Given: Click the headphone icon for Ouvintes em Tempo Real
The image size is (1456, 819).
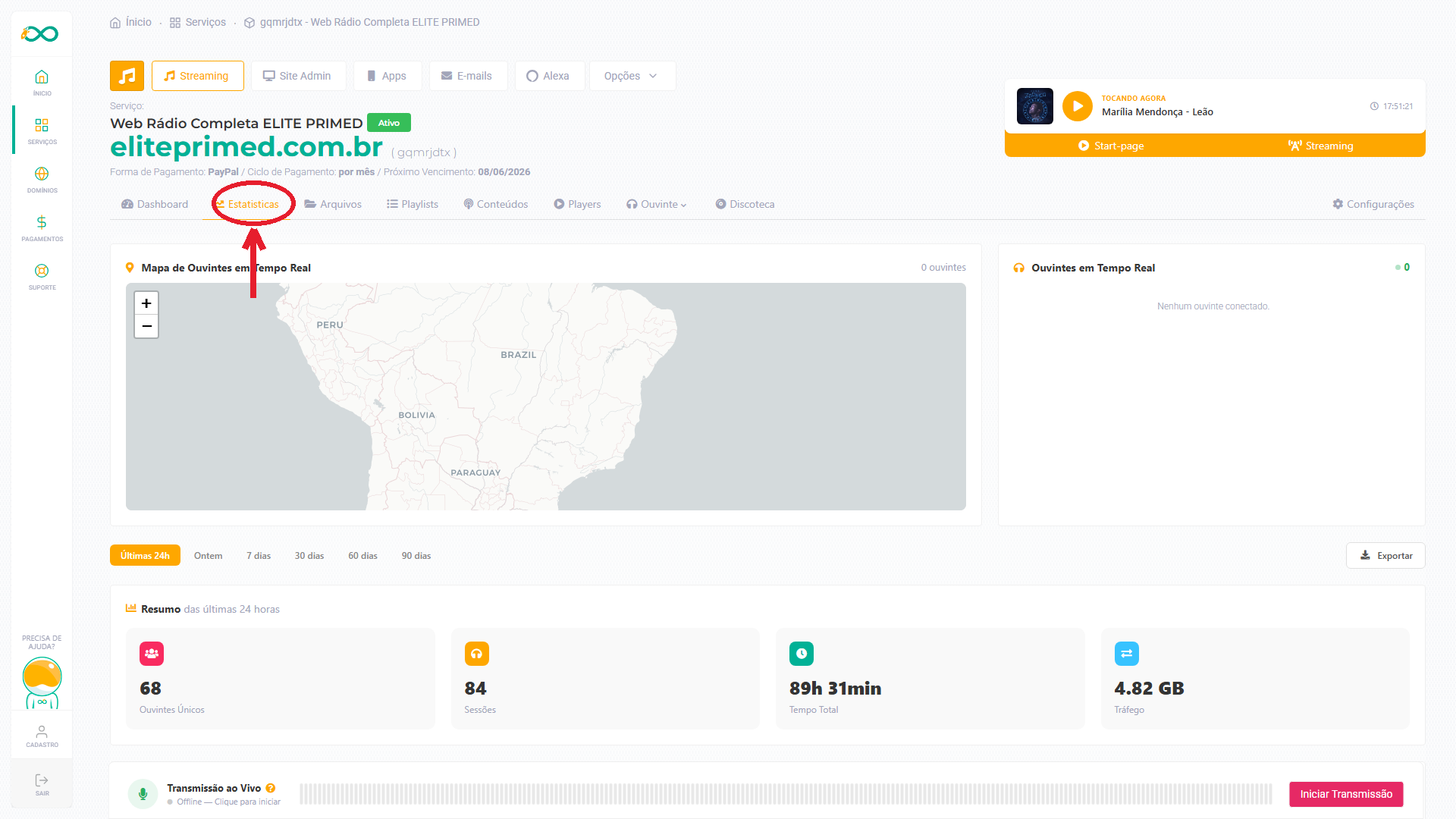Looking at the screenshot, I should tap(1018, 268).
